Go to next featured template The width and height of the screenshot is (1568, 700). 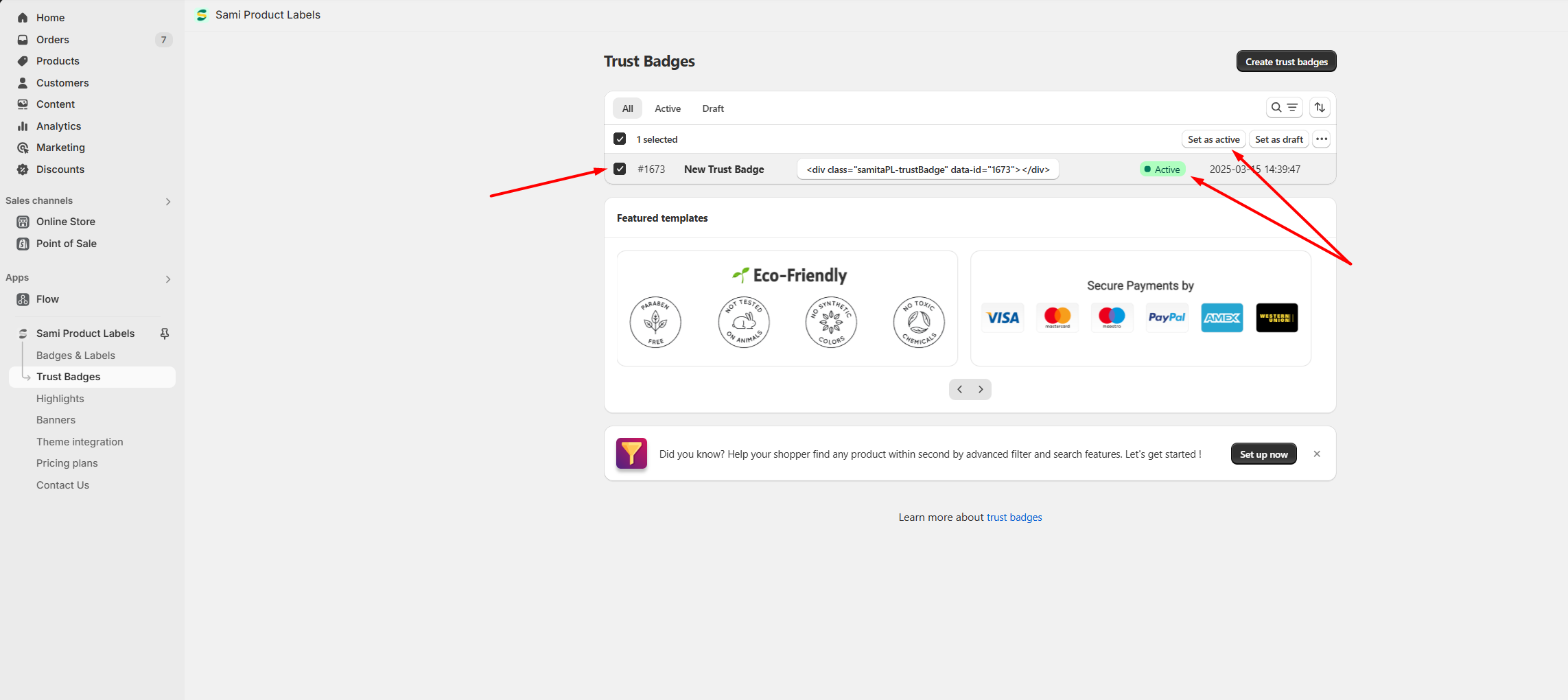pyautogui.click(x=981, y=390)
